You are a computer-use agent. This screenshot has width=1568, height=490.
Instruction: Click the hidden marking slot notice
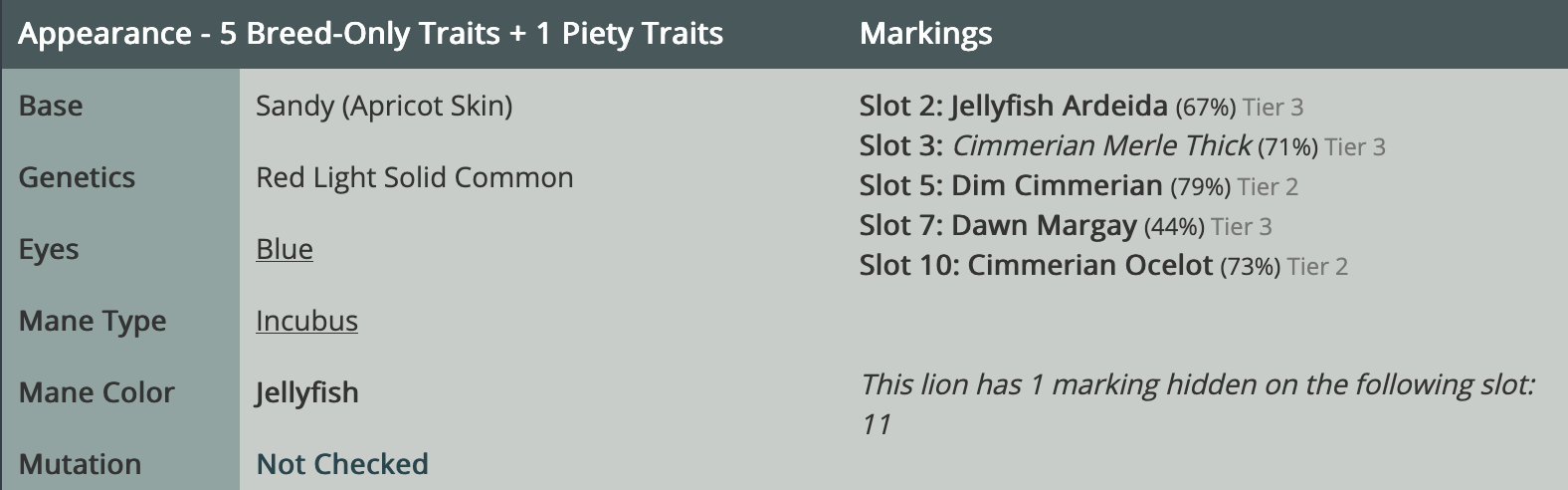(1197, 385)
